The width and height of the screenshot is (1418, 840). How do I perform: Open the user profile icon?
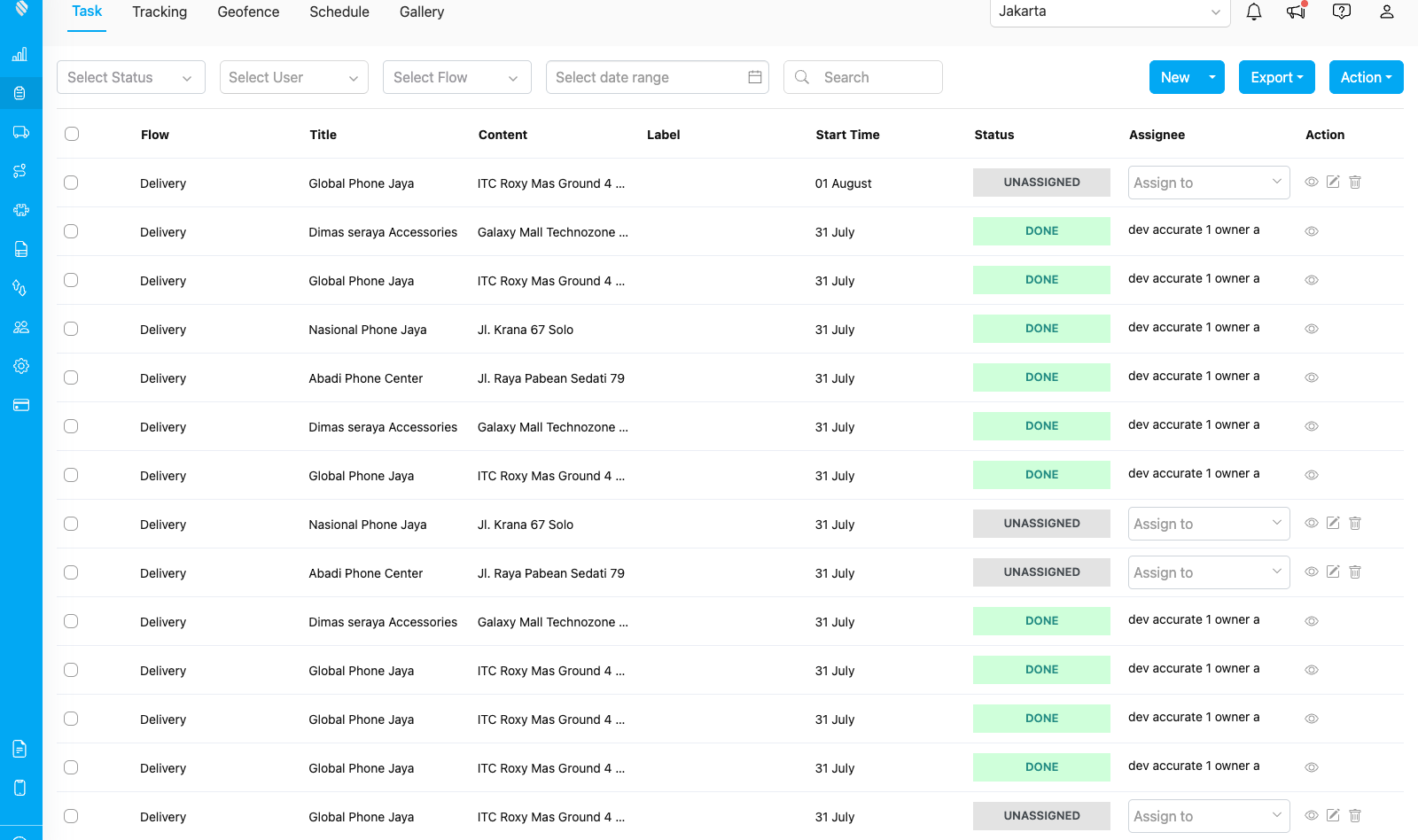[x=1387, y=12]
